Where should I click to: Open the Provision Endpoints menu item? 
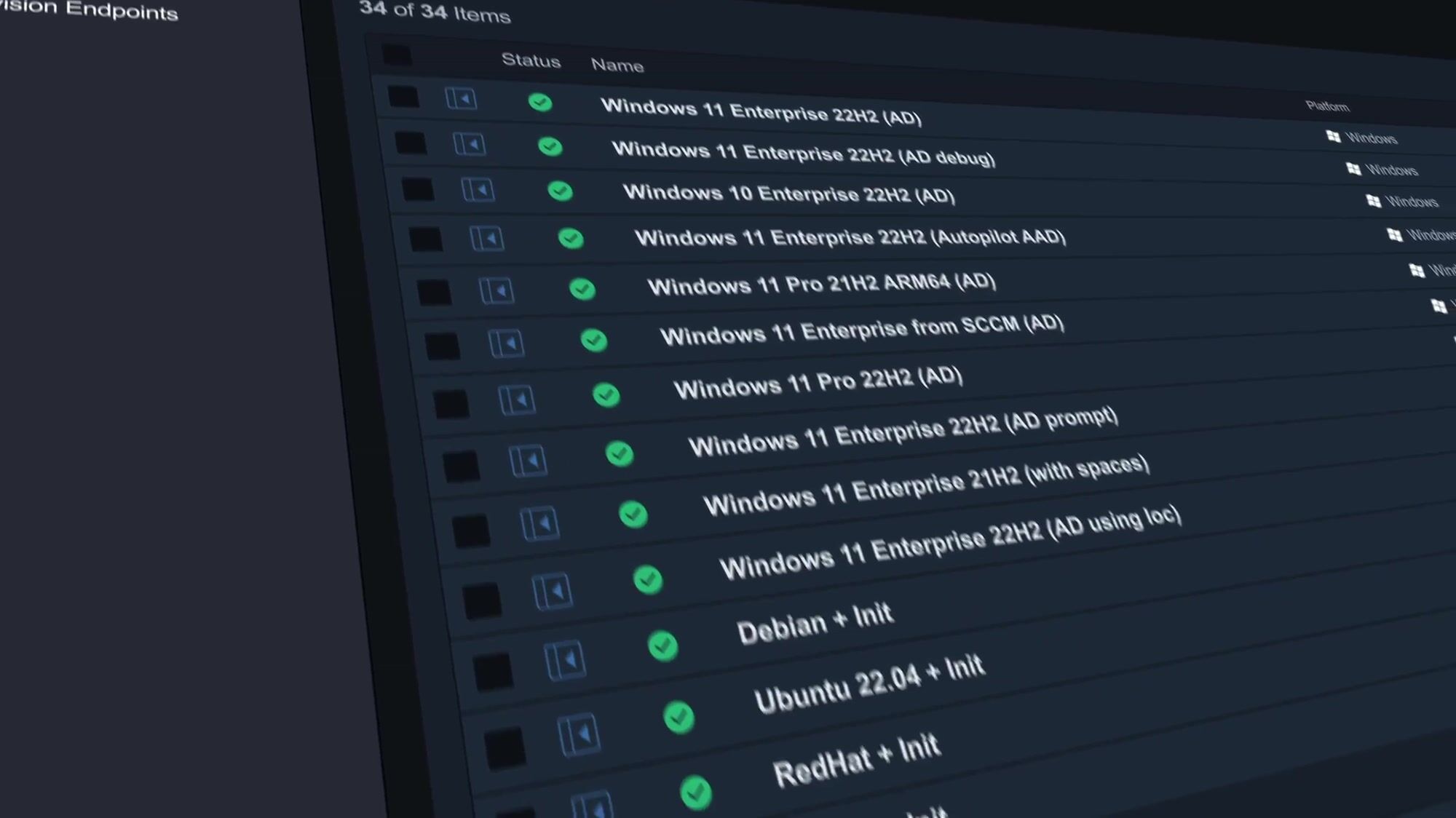coord(91,10)
